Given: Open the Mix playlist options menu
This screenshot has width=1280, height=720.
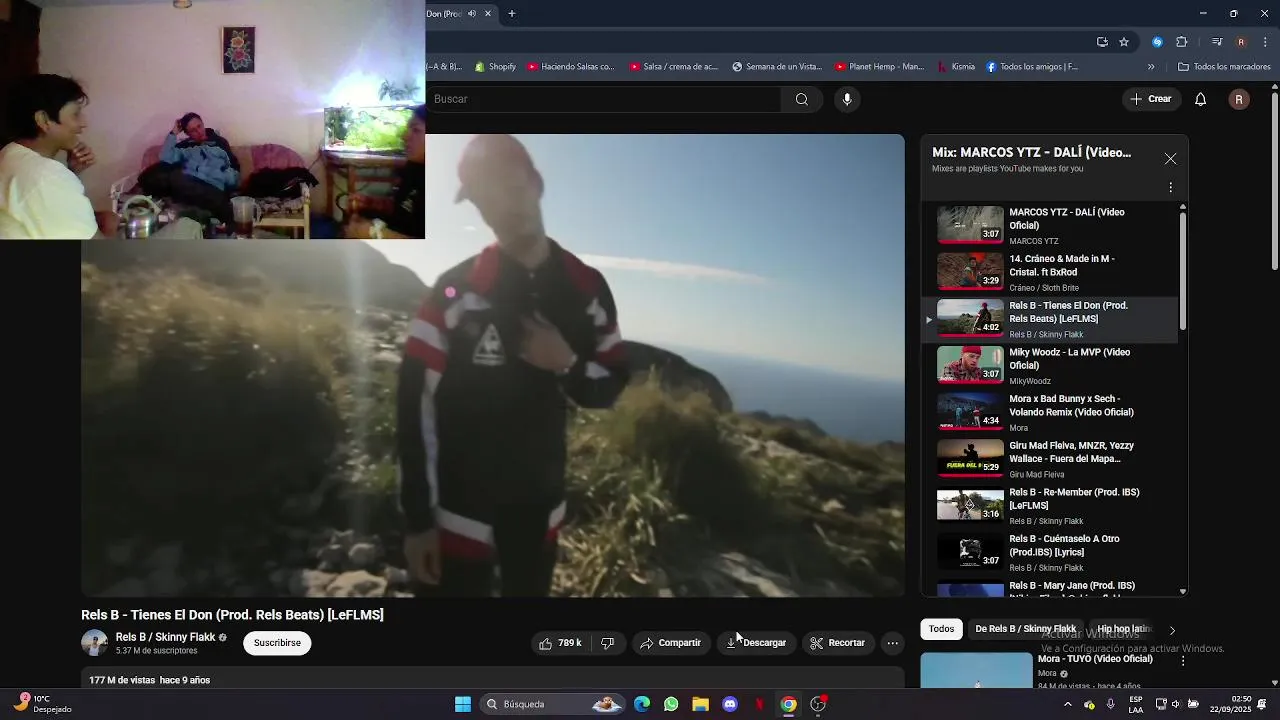Looking at the screenshot, I should tap(1170, 187).
